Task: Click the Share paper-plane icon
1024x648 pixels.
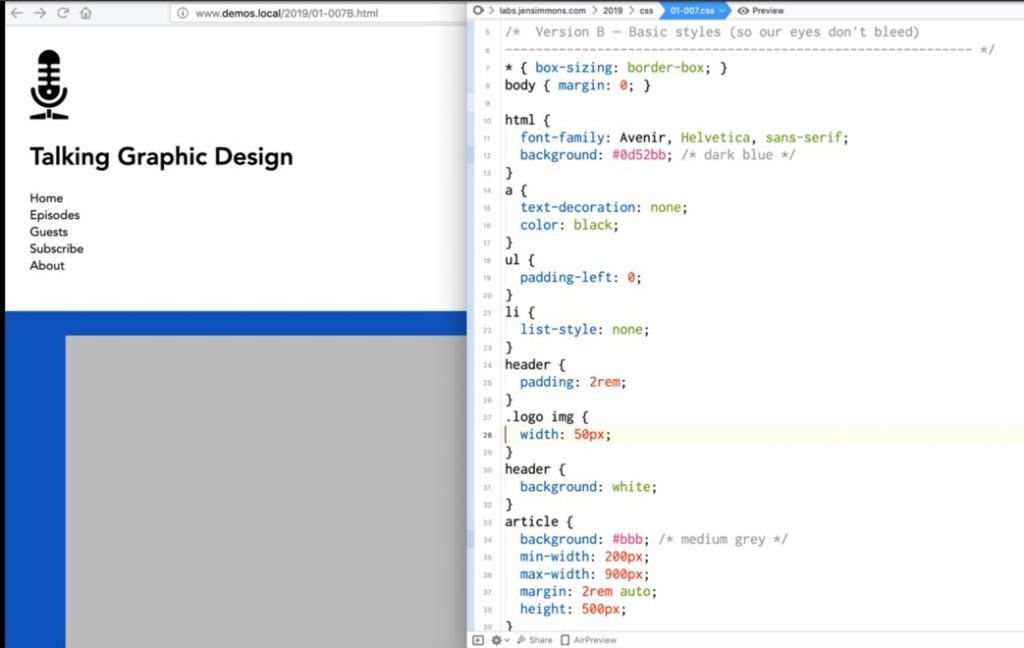Action: pyautogui.click(x=522, y=640)
